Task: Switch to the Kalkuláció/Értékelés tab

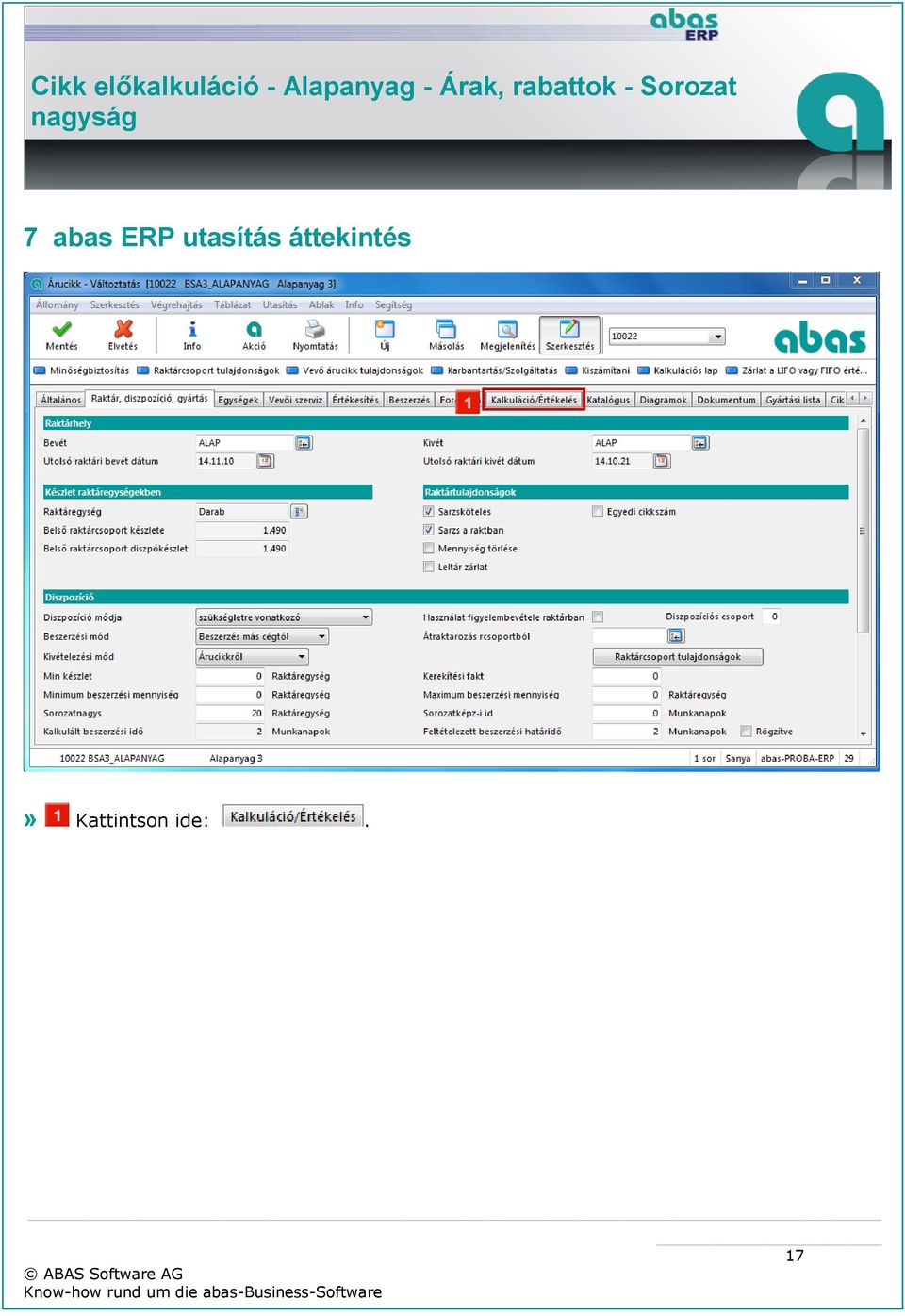Action: 534,400
